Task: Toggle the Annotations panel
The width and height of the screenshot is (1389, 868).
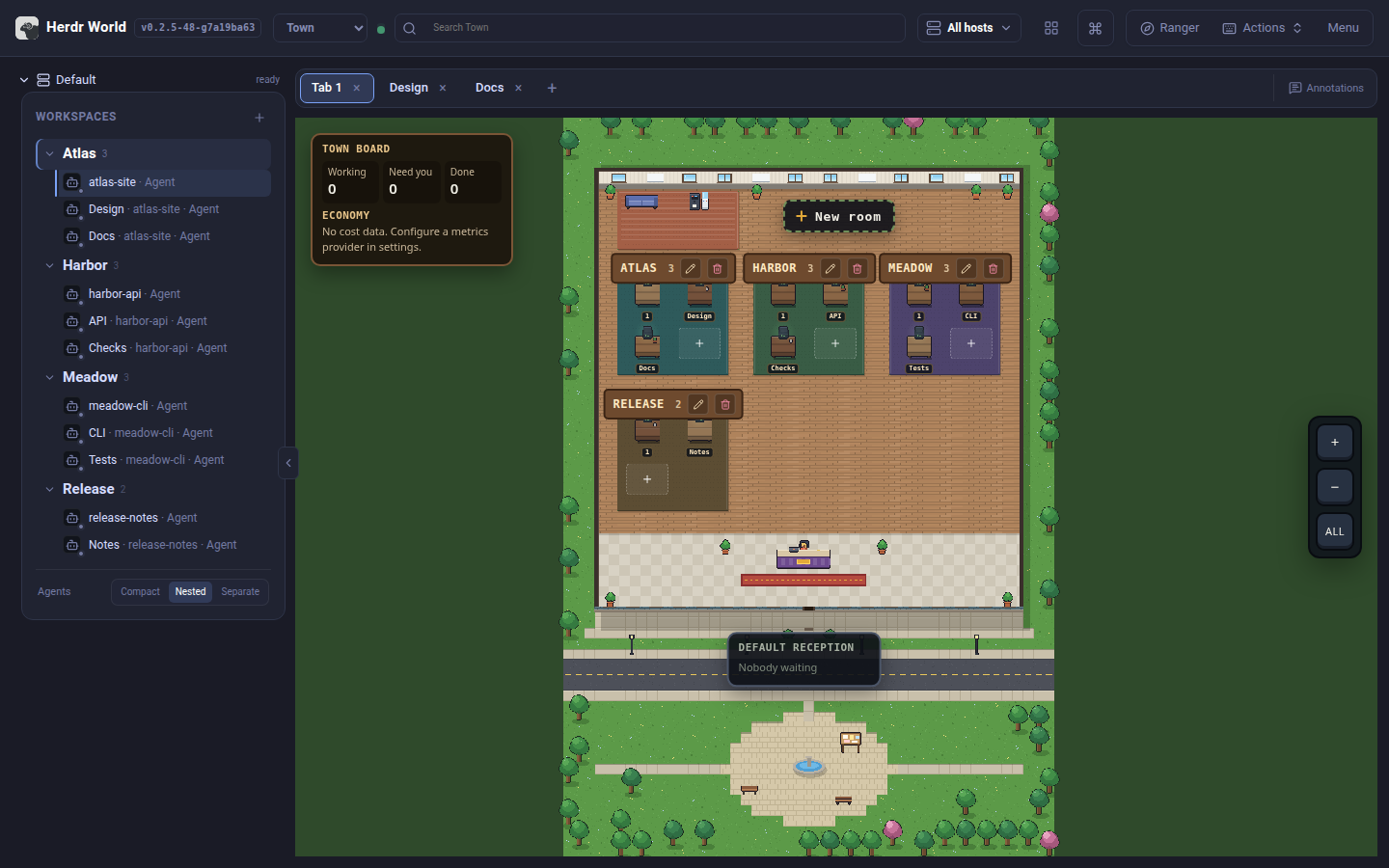Action: tap(1326, 88)
